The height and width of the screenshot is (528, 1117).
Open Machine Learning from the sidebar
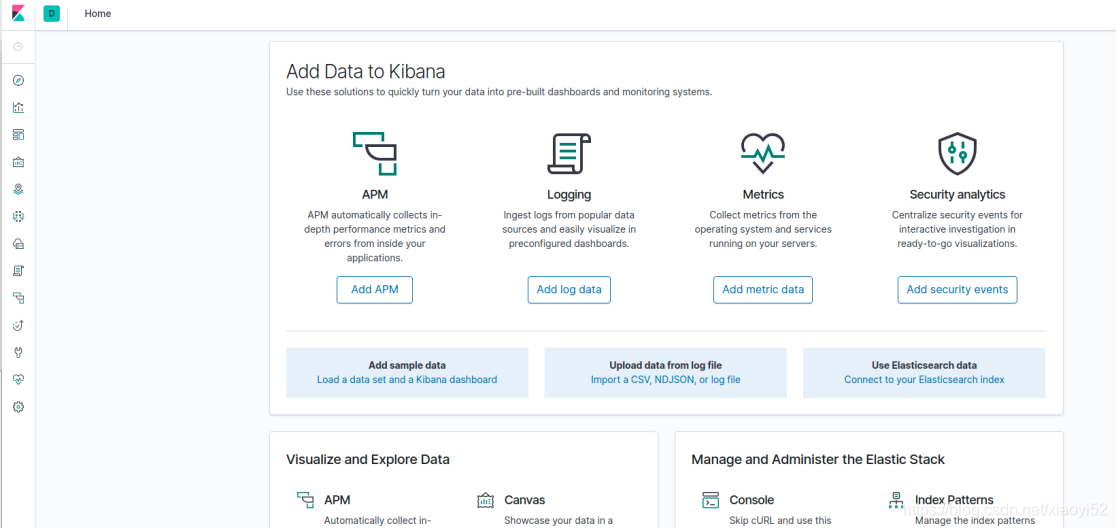(19, 217)
